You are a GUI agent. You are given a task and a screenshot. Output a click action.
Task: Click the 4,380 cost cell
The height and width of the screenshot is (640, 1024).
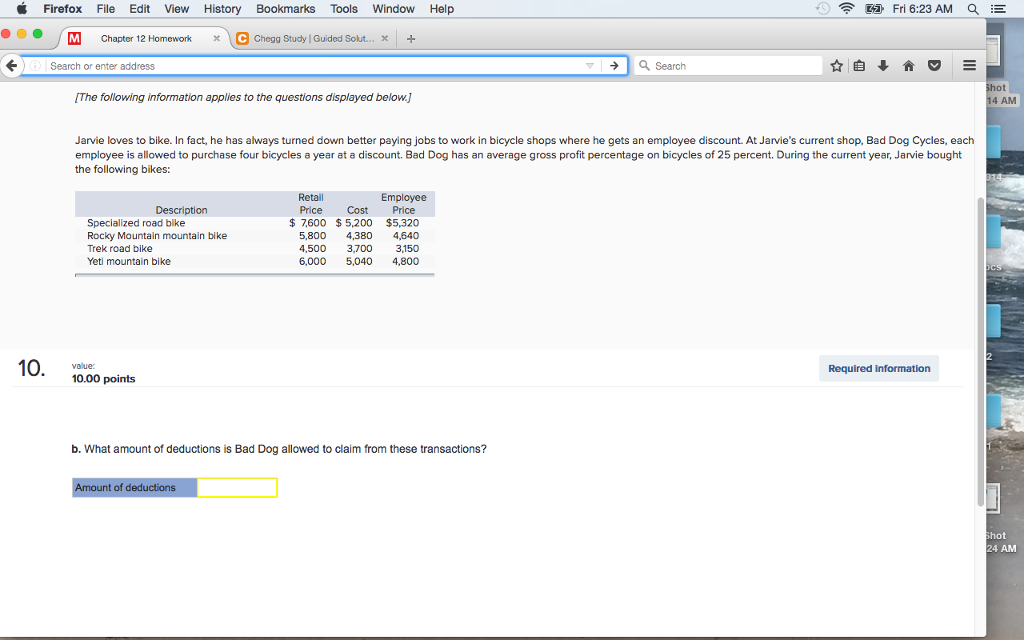pyautogui.click(x=359, y=236)
